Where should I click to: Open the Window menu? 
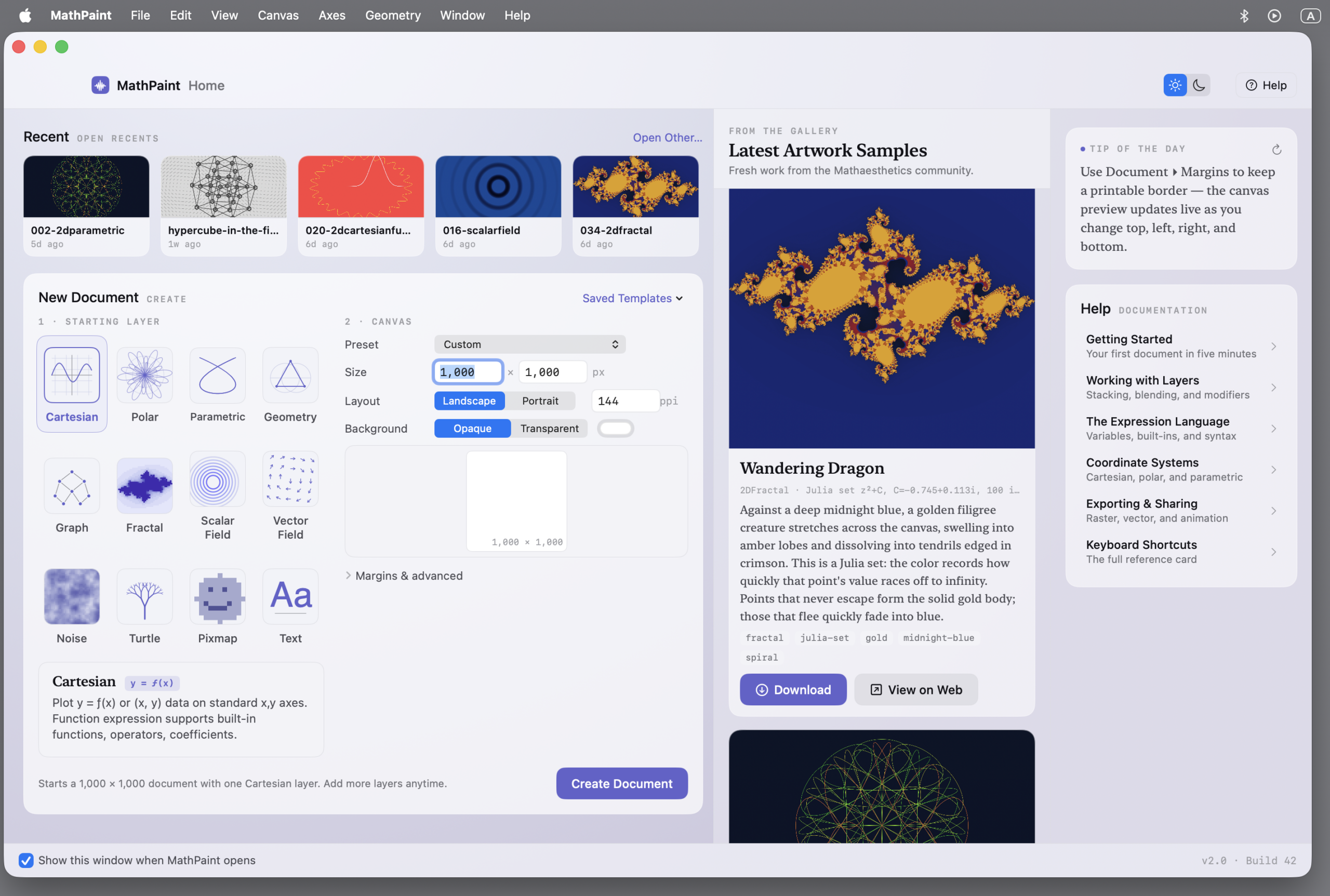(462, 16)
